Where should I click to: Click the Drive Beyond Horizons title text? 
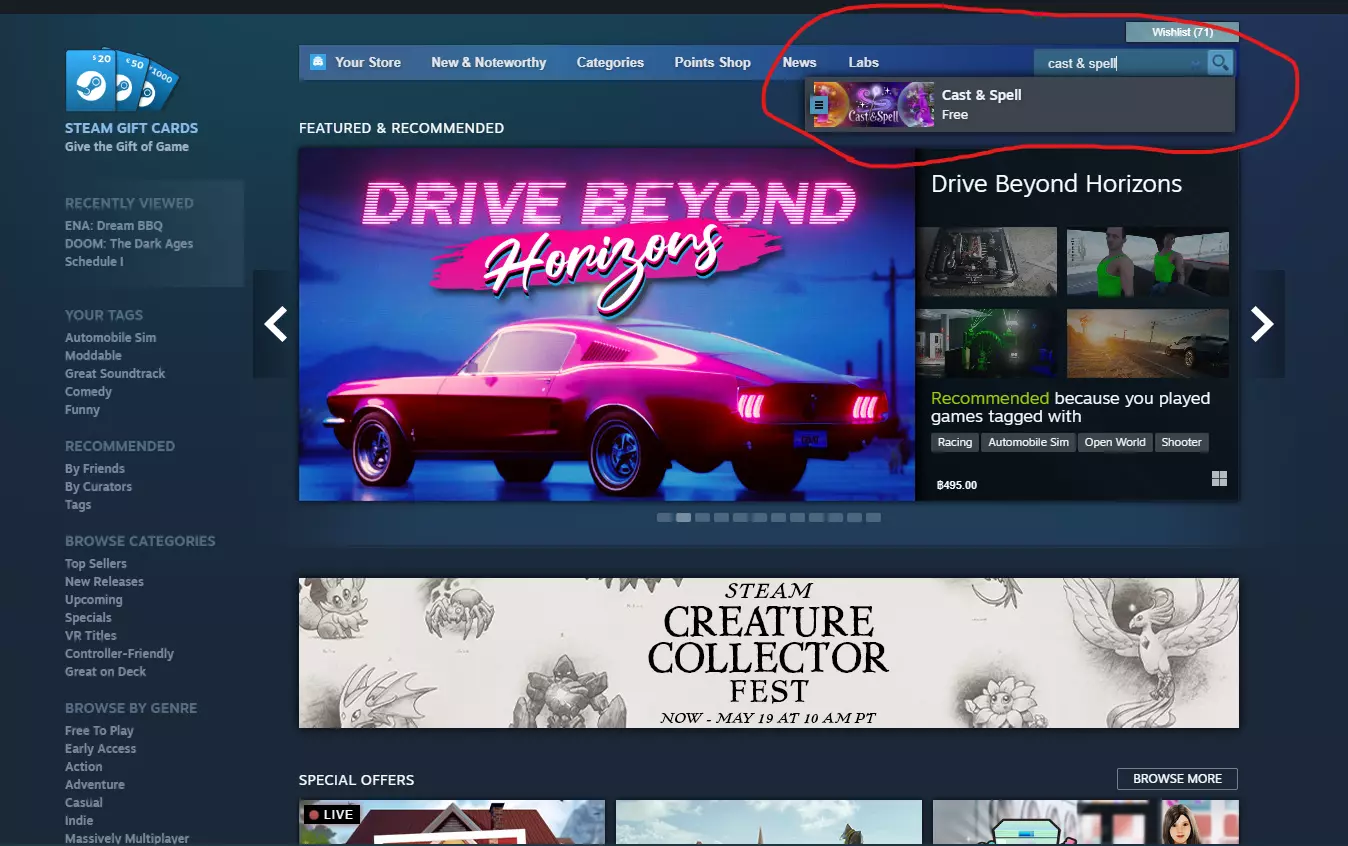pyautogui.click(x=1056, y=184)
